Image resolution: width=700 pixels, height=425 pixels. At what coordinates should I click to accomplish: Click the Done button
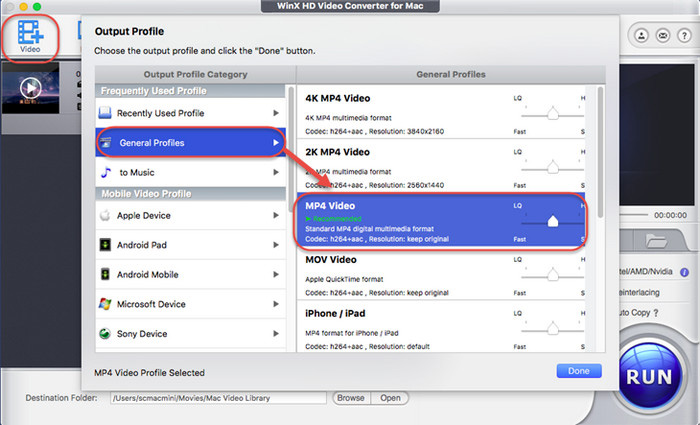[x=579, y=371]
